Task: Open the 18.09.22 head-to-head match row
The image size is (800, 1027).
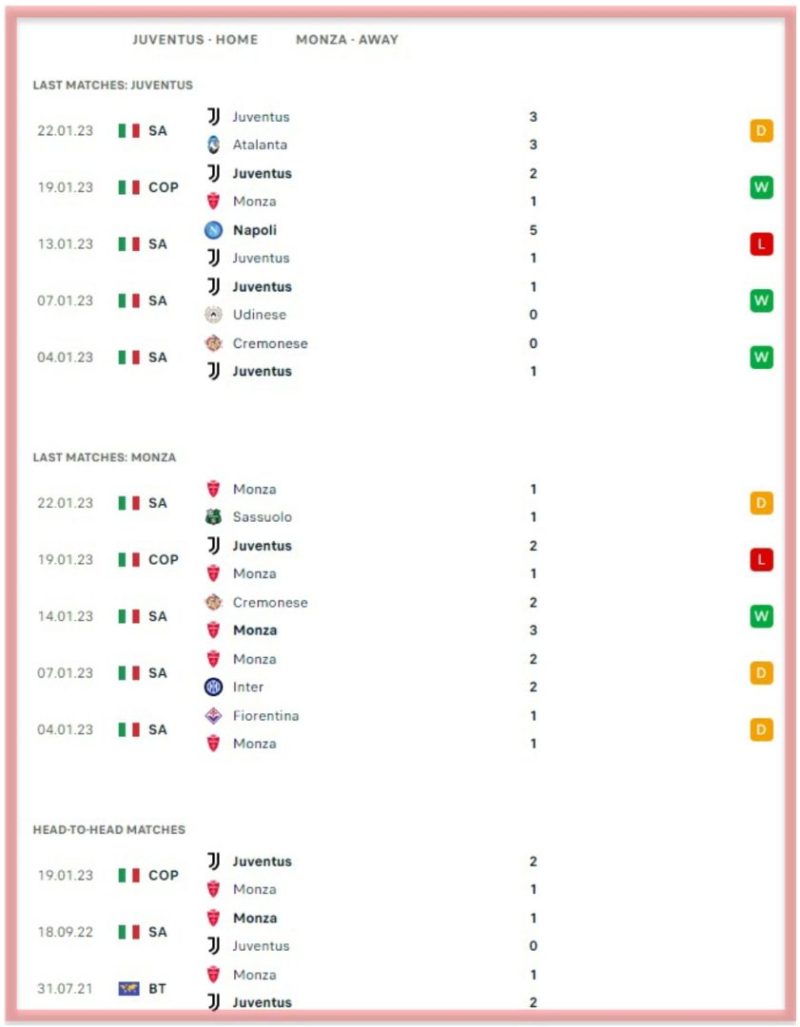Action: (400, 932)
